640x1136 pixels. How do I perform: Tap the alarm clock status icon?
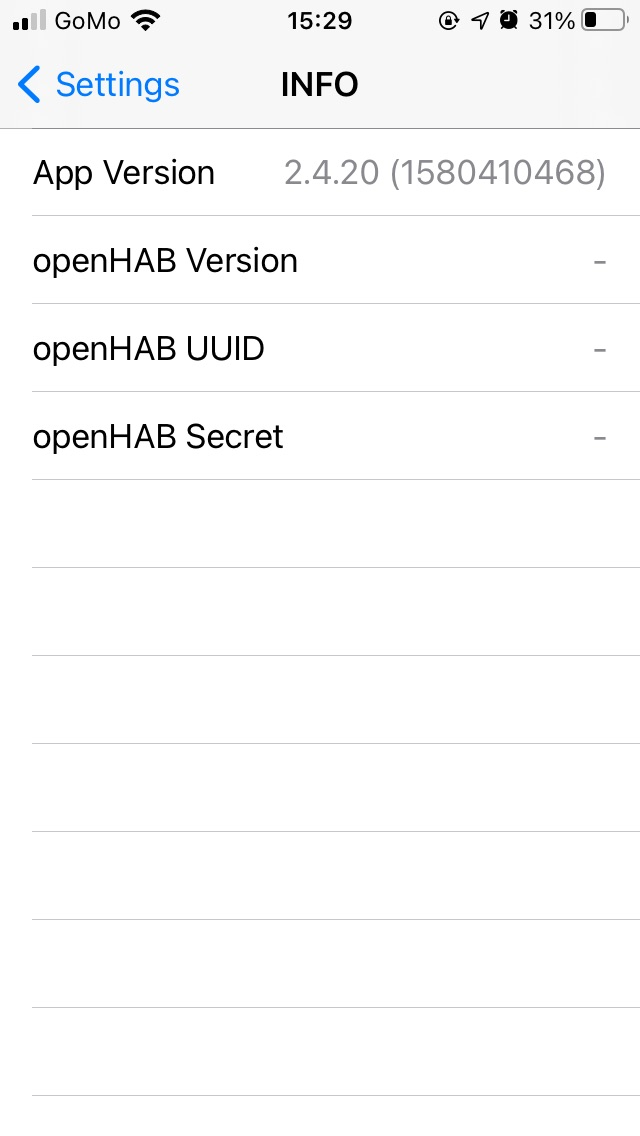(x=509, y=21)
